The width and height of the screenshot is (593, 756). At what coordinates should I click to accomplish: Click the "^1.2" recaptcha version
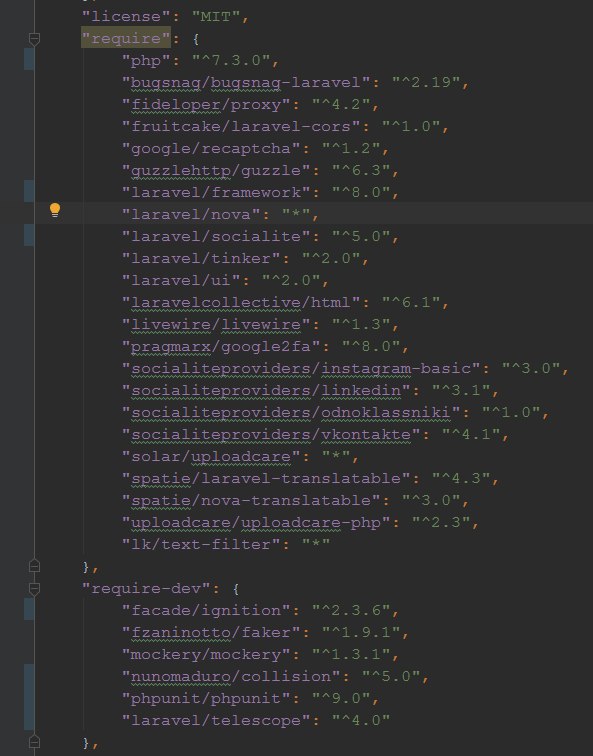click(x=351, y=148)
